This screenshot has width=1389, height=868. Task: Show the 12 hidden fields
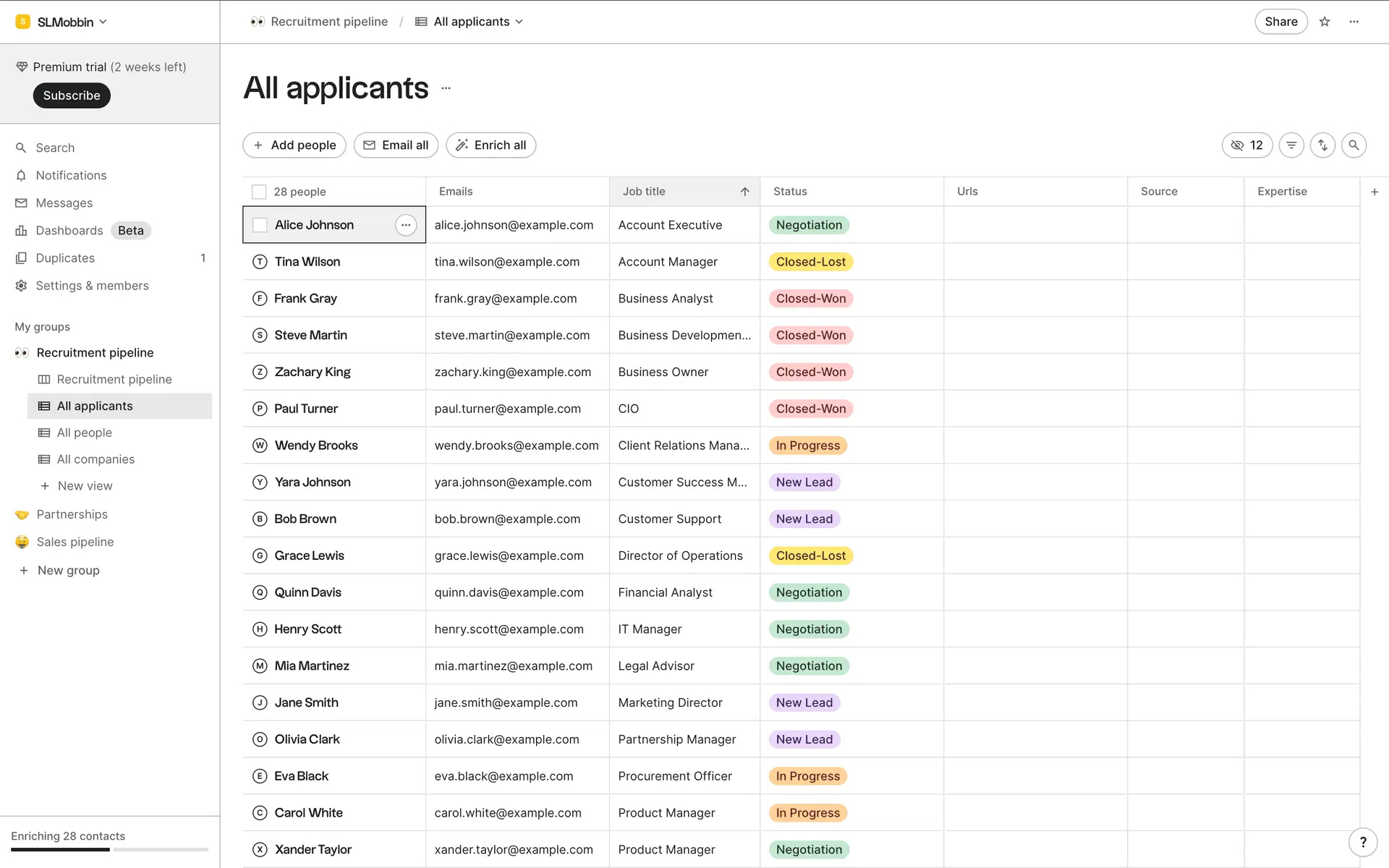[1247, 145]
